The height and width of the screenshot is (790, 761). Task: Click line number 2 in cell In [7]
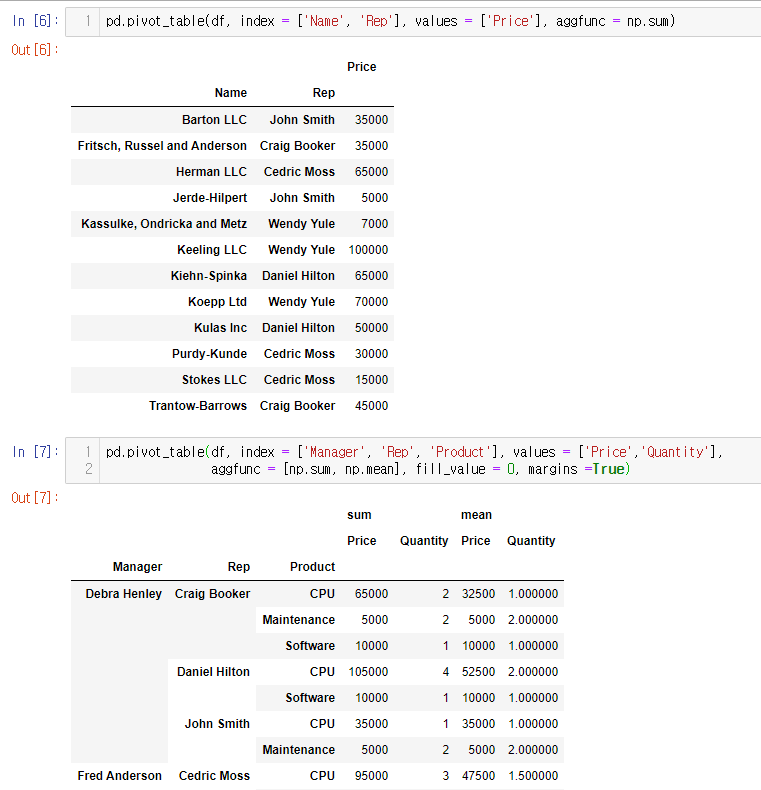tap(88, 469)
